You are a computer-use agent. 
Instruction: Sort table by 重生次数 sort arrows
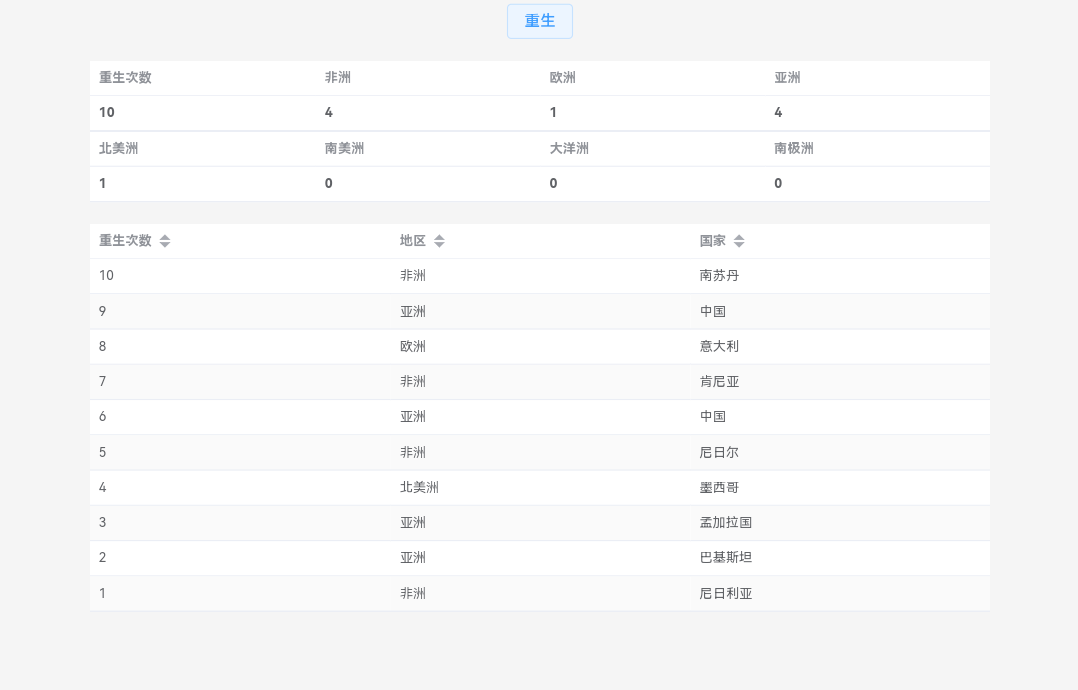coord(165,241)
